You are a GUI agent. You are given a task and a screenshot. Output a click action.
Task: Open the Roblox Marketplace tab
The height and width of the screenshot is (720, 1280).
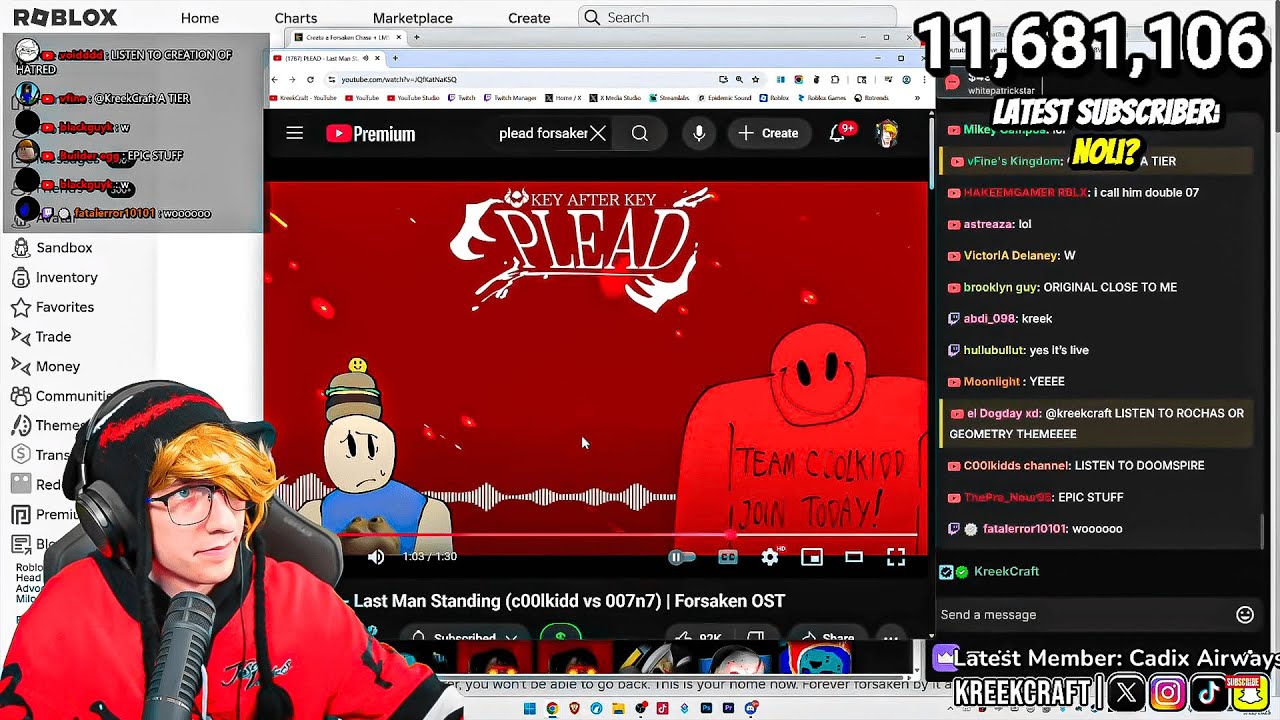(x=413, y=18)
